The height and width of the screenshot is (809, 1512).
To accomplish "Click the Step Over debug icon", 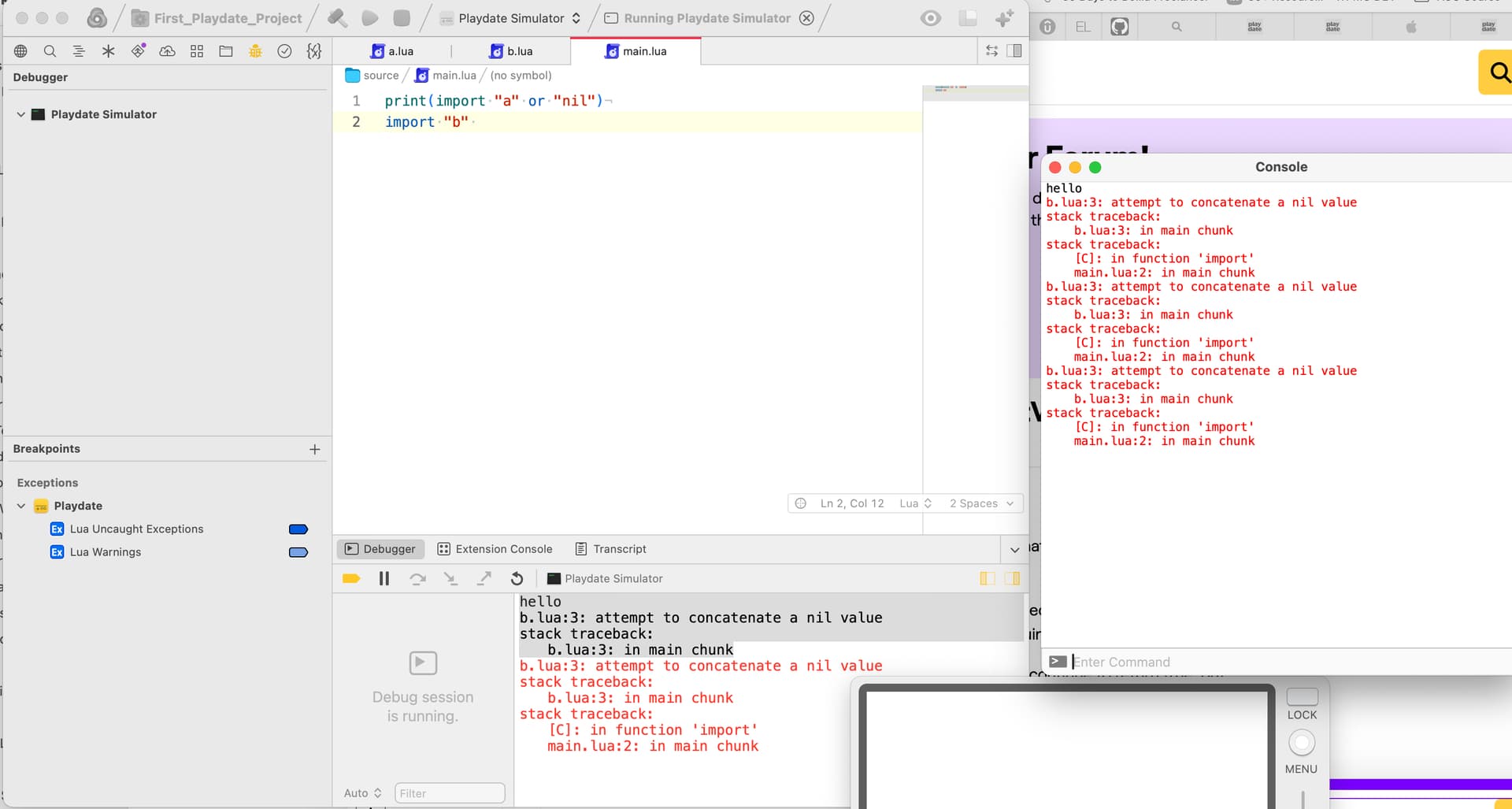I will (x=417, y=579).
